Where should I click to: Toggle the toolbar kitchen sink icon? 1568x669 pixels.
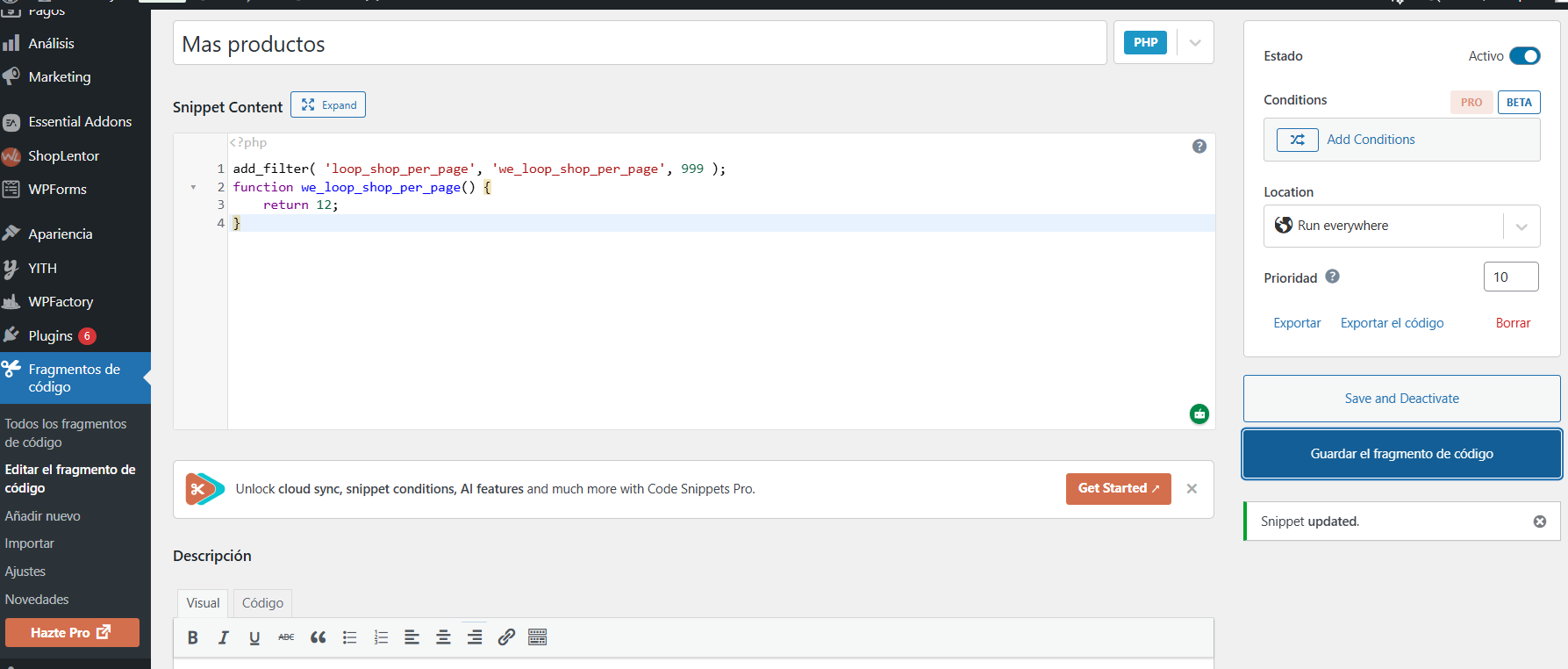click(x=538, y=637)
